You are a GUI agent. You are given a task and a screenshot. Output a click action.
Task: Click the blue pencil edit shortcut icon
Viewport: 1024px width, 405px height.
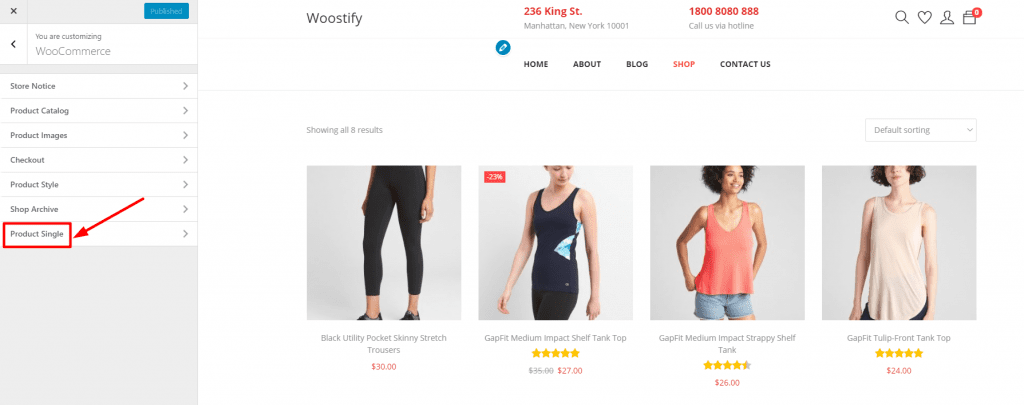(503, 47)
